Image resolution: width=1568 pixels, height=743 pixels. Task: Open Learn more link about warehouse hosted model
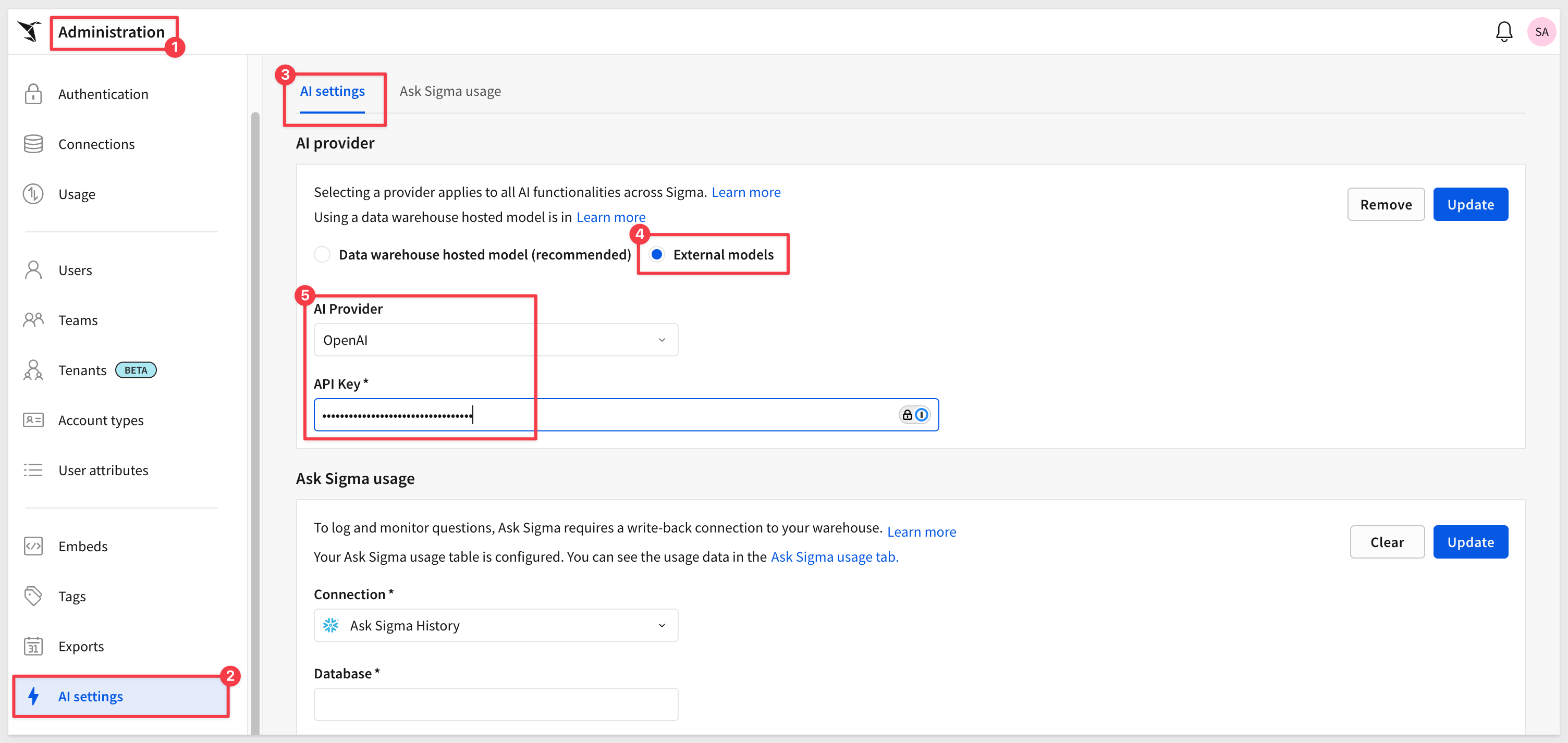[x=610, y=217]
